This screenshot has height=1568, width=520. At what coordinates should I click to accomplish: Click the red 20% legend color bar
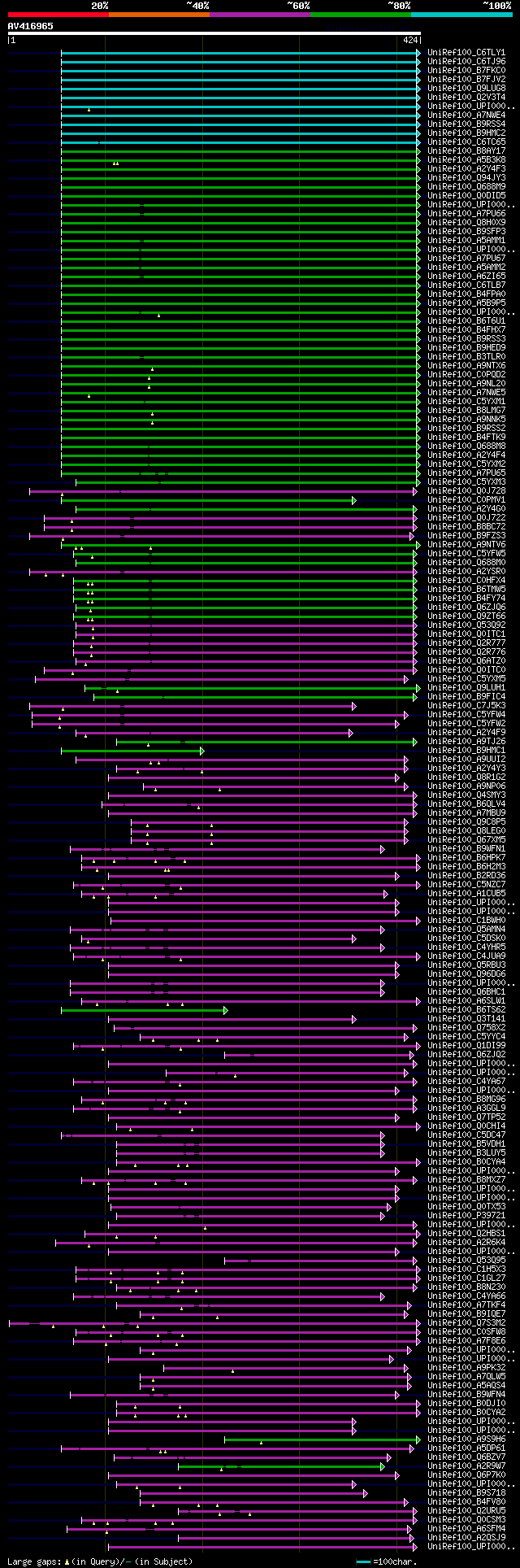[58, 15]
